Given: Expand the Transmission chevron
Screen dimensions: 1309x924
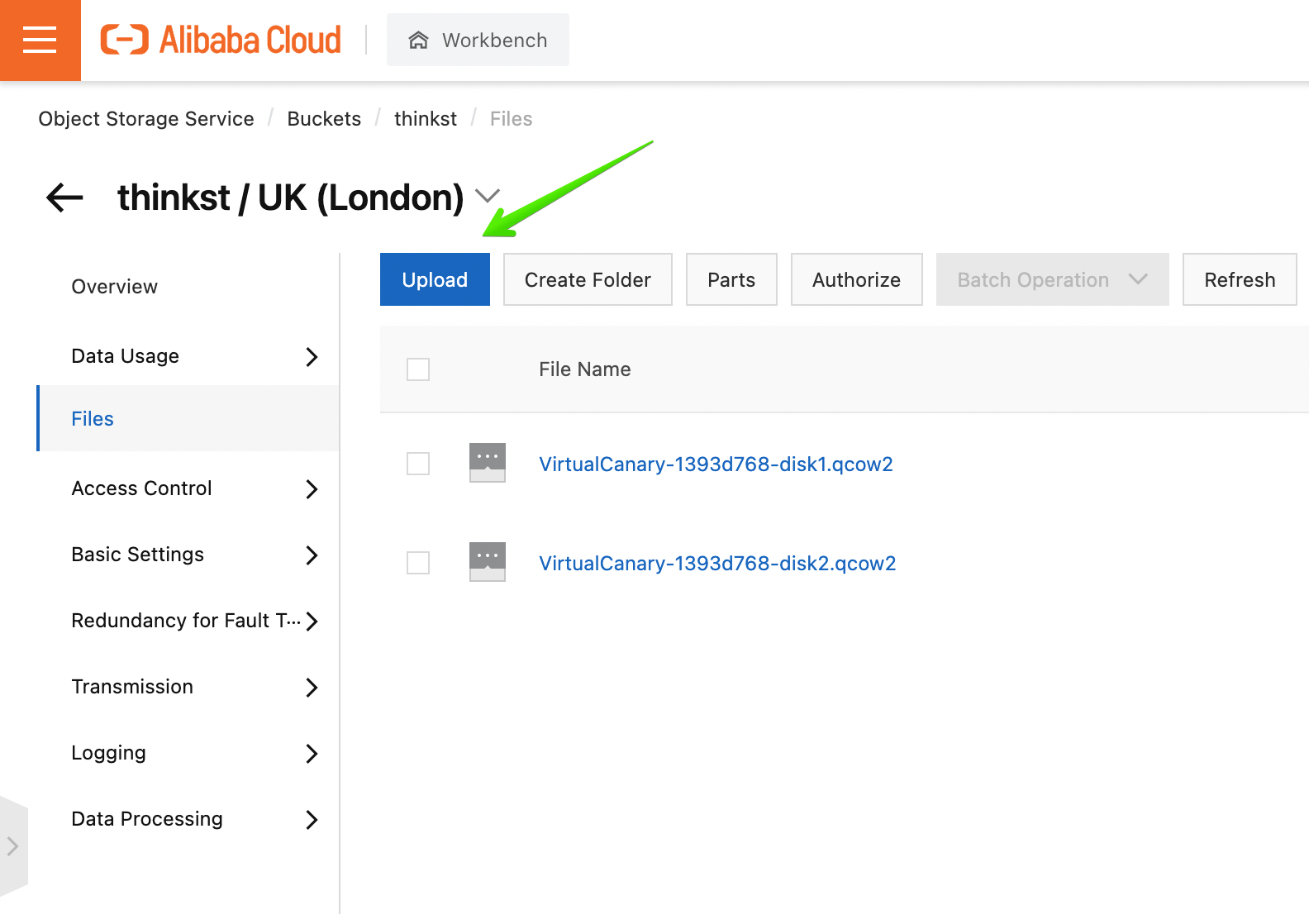Looking at the screenshot, I should (x=312, y=688).
